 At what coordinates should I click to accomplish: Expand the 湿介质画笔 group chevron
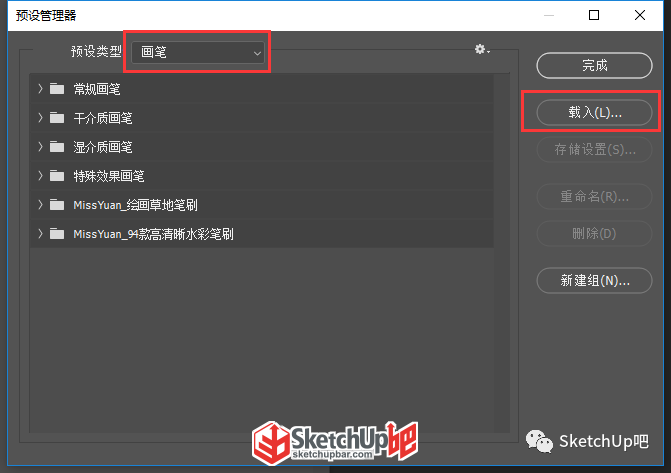(40, 147)
